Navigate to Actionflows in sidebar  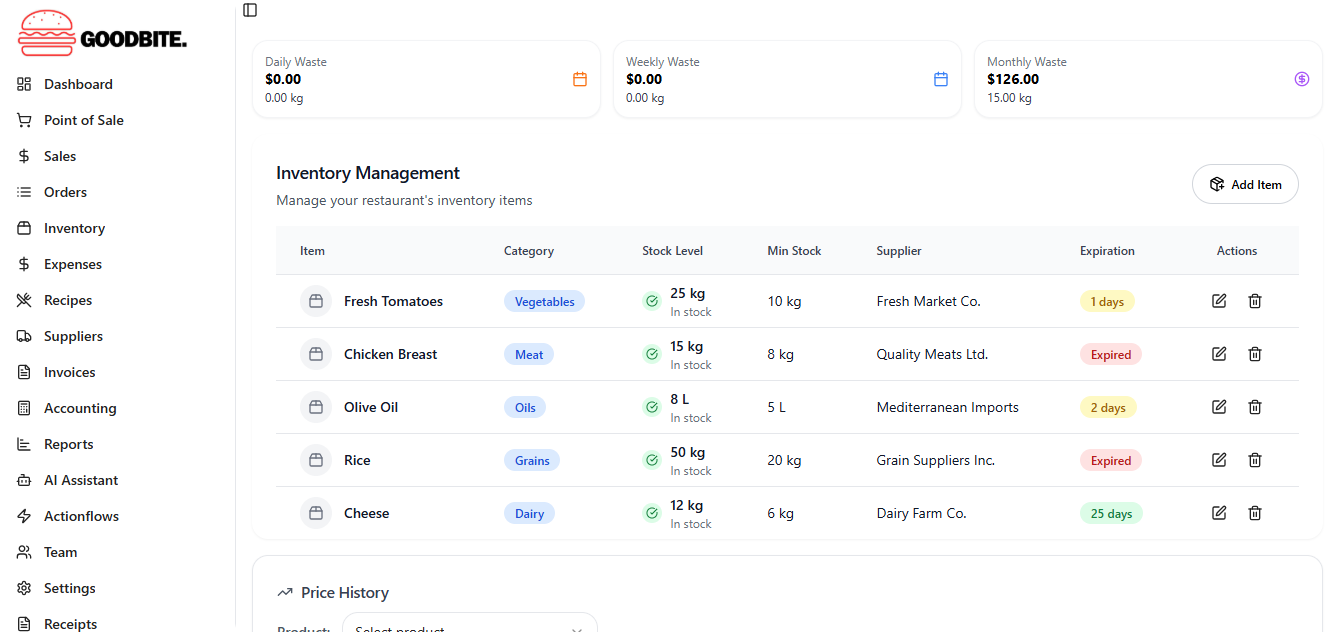coord(81,516)
